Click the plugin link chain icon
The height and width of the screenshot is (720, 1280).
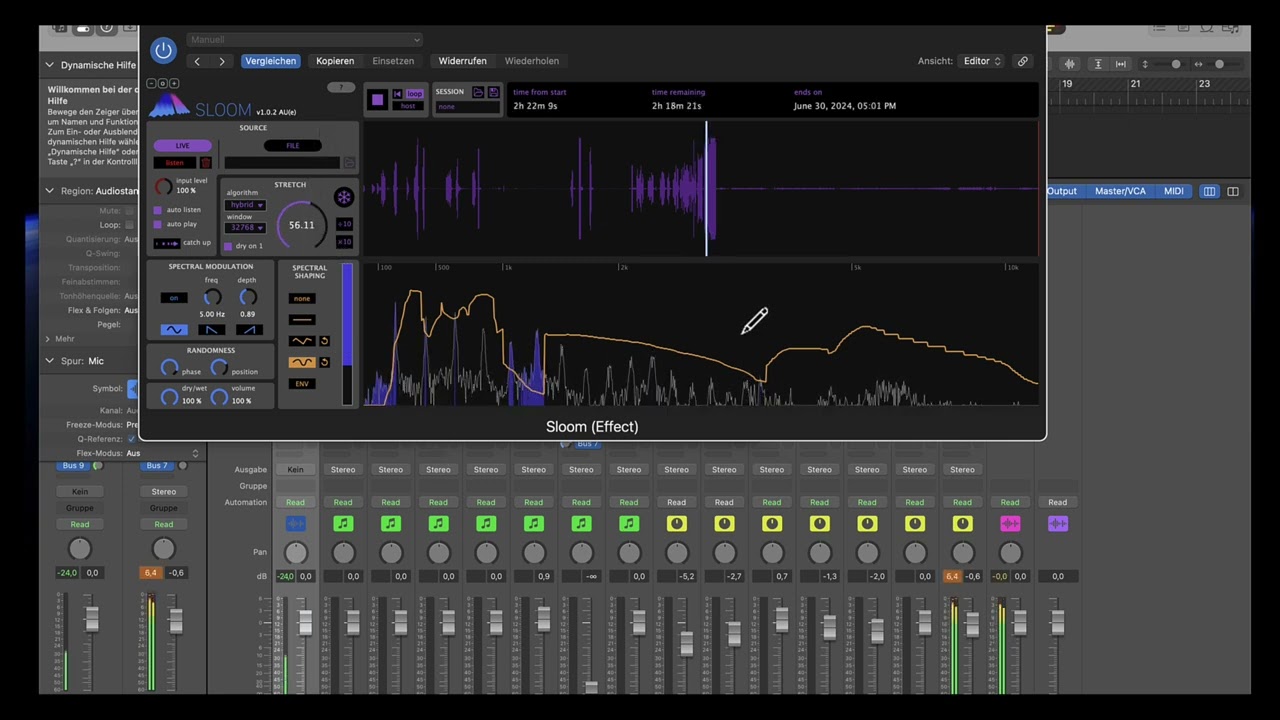click(x=1022, y=61)
